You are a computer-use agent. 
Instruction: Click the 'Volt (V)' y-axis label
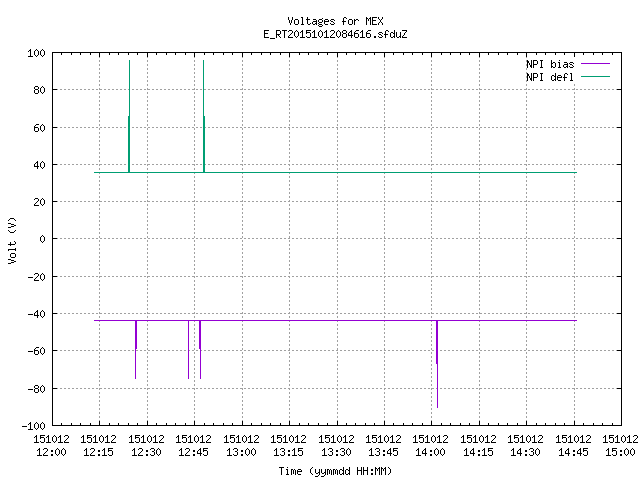click(12, 240)
